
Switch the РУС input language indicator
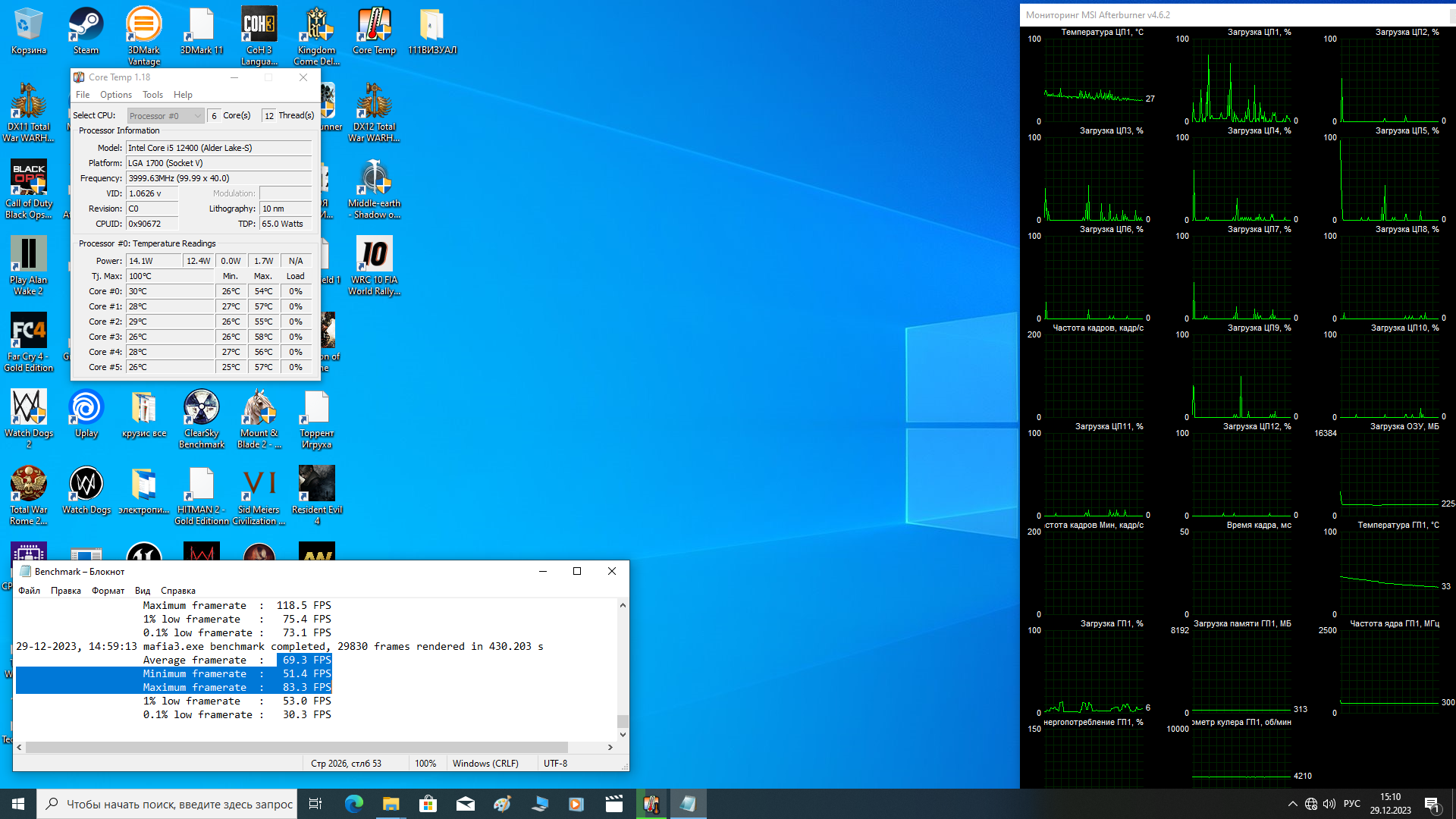pyautogui.click(x=1351, y=804)
